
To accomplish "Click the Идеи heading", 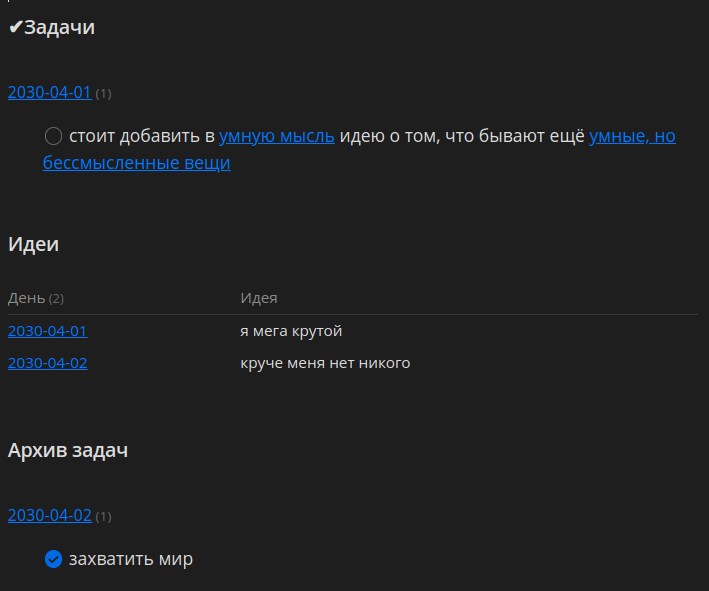I will 33,244.
